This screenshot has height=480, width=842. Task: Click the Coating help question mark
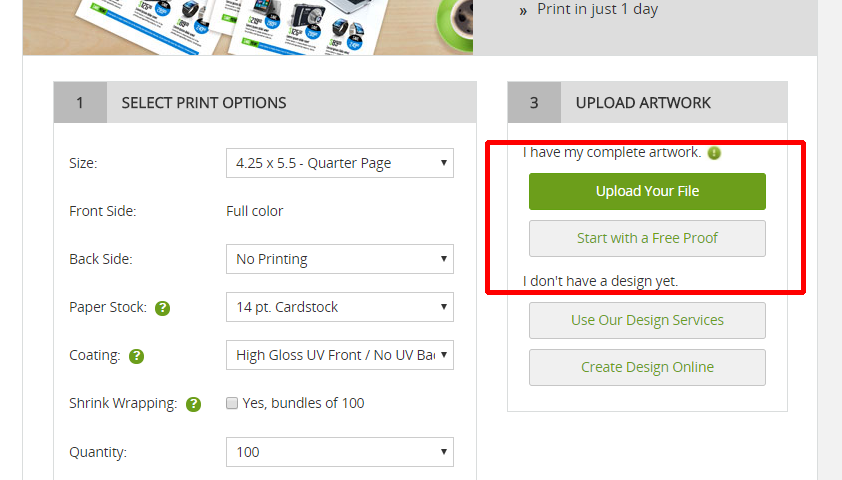(x=136, y=356)
